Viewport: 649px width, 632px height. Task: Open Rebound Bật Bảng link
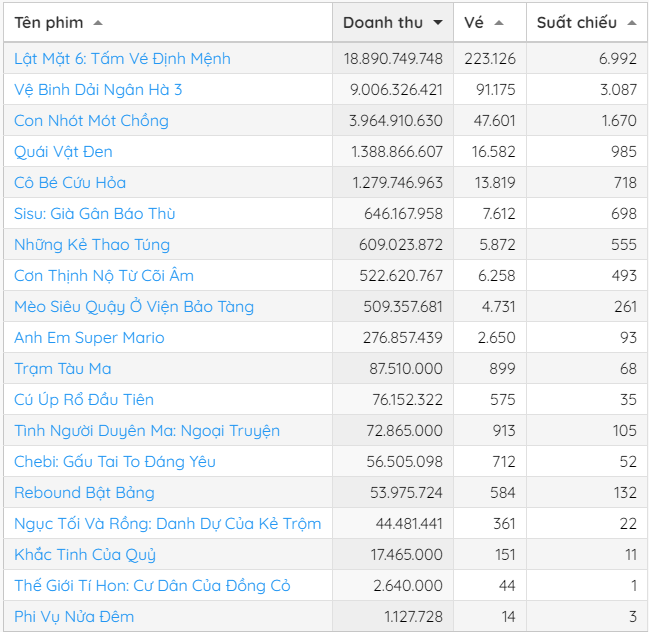click(84, 493)
